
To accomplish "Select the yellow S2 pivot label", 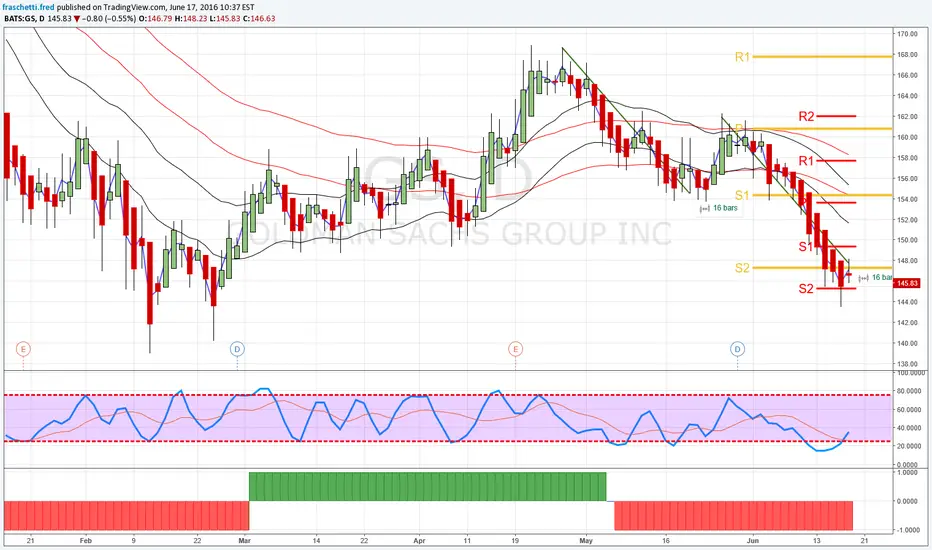I will (742, 268).
